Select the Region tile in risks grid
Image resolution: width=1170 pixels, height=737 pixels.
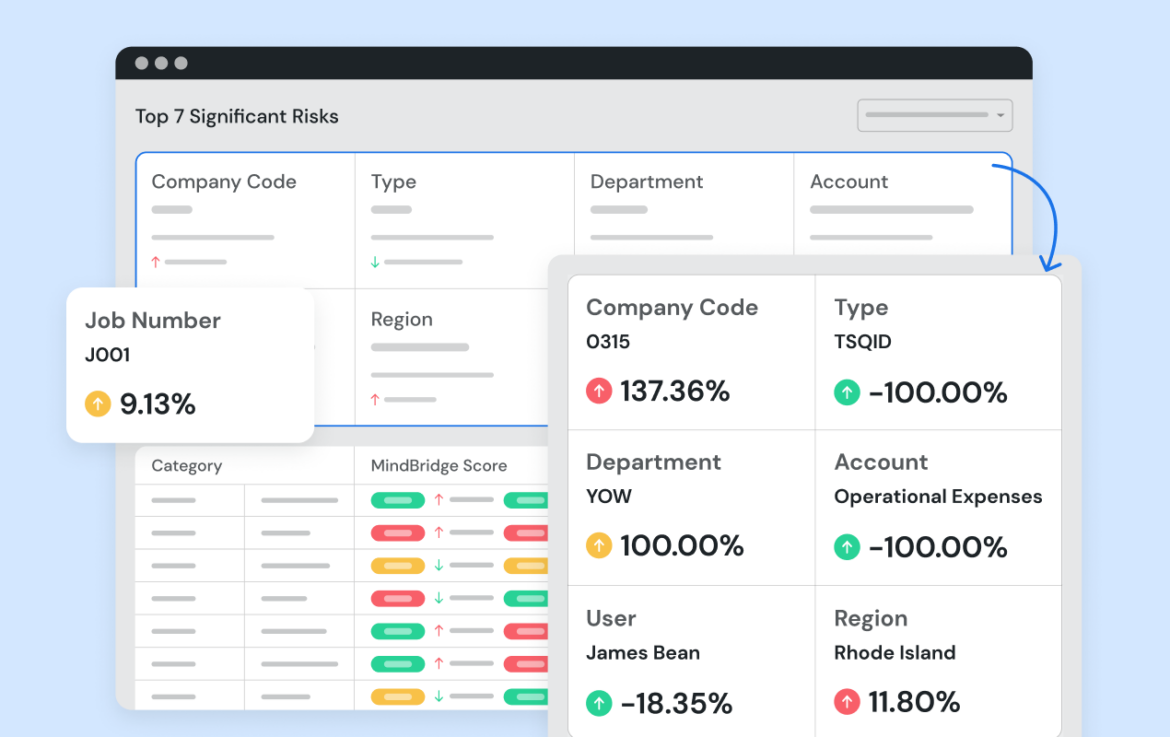(452, 357)
